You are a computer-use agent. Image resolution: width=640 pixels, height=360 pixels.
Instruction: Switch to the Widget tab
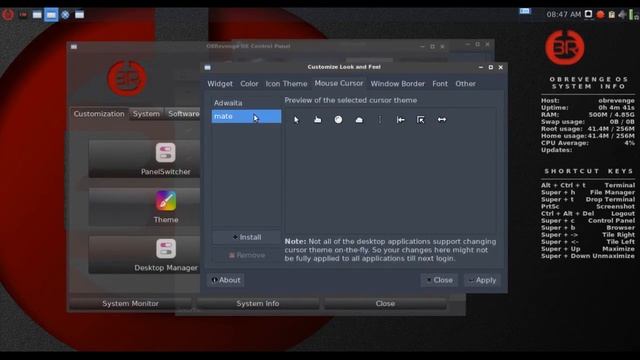[x=220, y=84]
